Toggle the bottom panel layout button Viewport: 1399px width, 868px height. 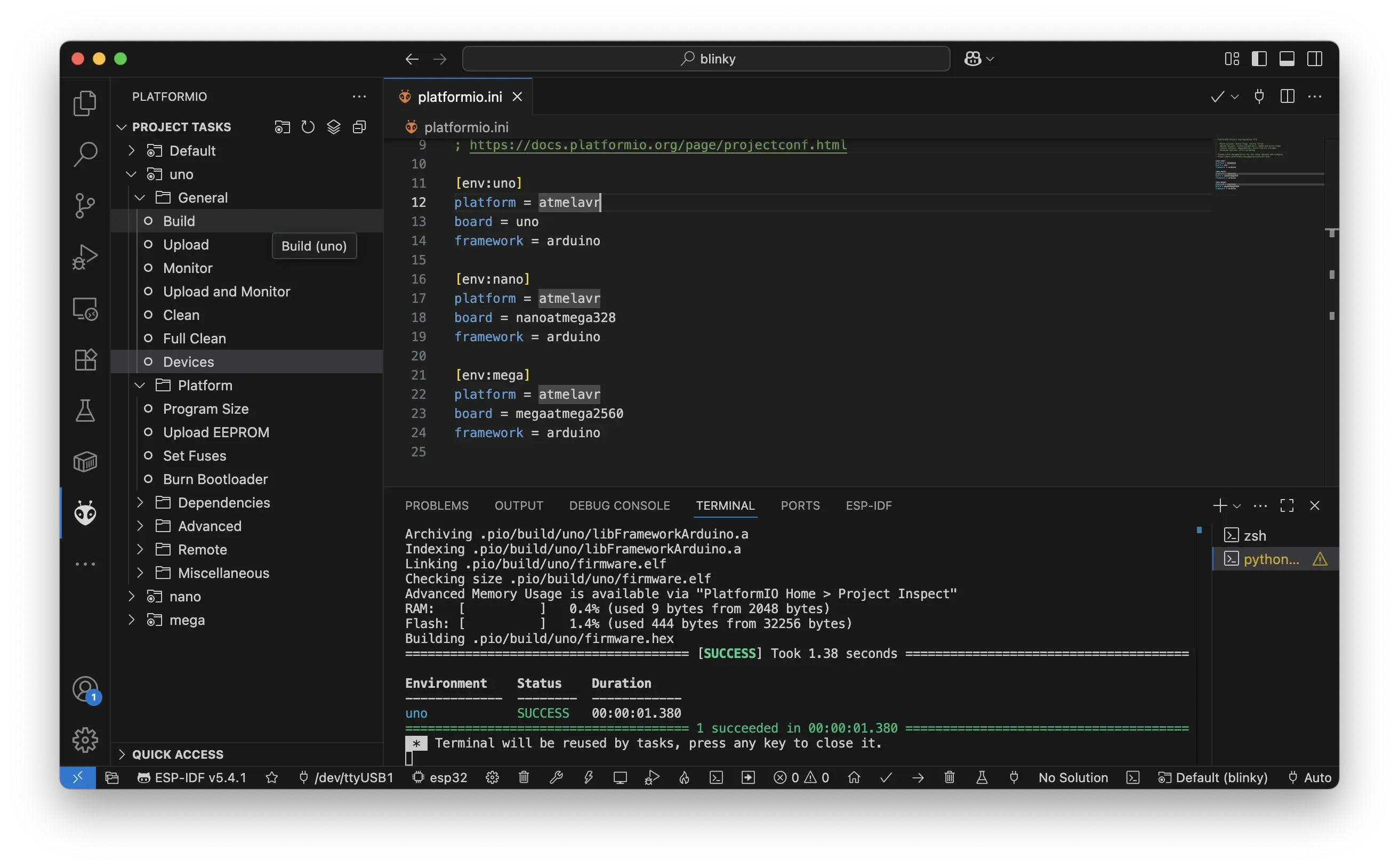[1287, 59]
